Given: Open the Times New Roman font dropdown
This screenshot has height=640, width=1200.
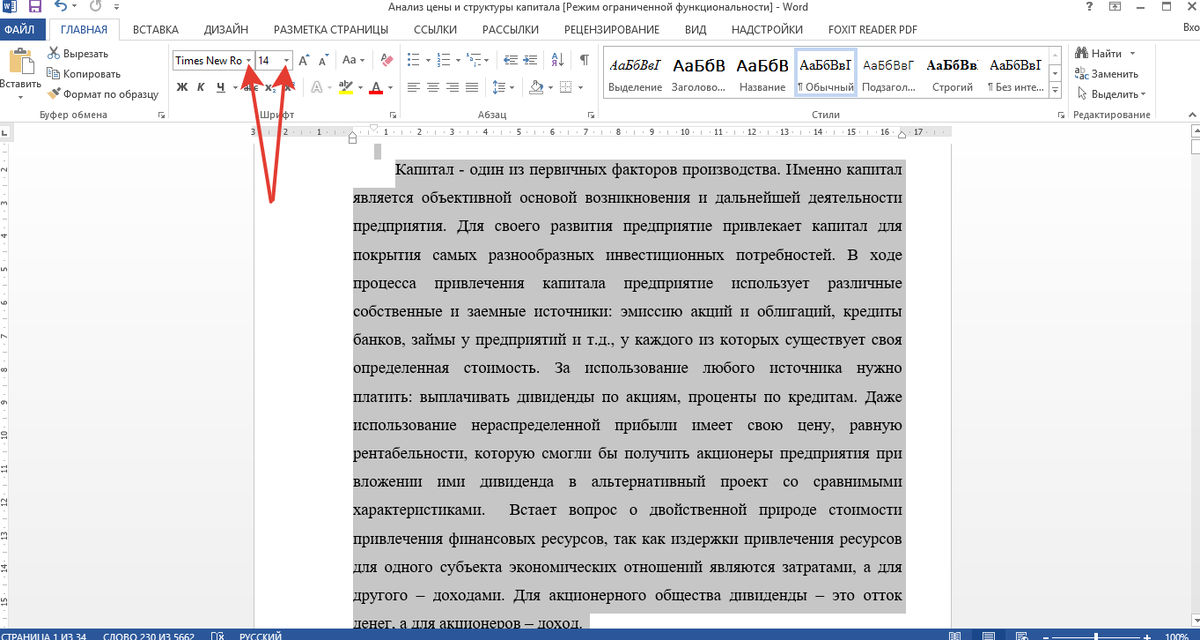Looking at the screenshot, I should 249,61.
